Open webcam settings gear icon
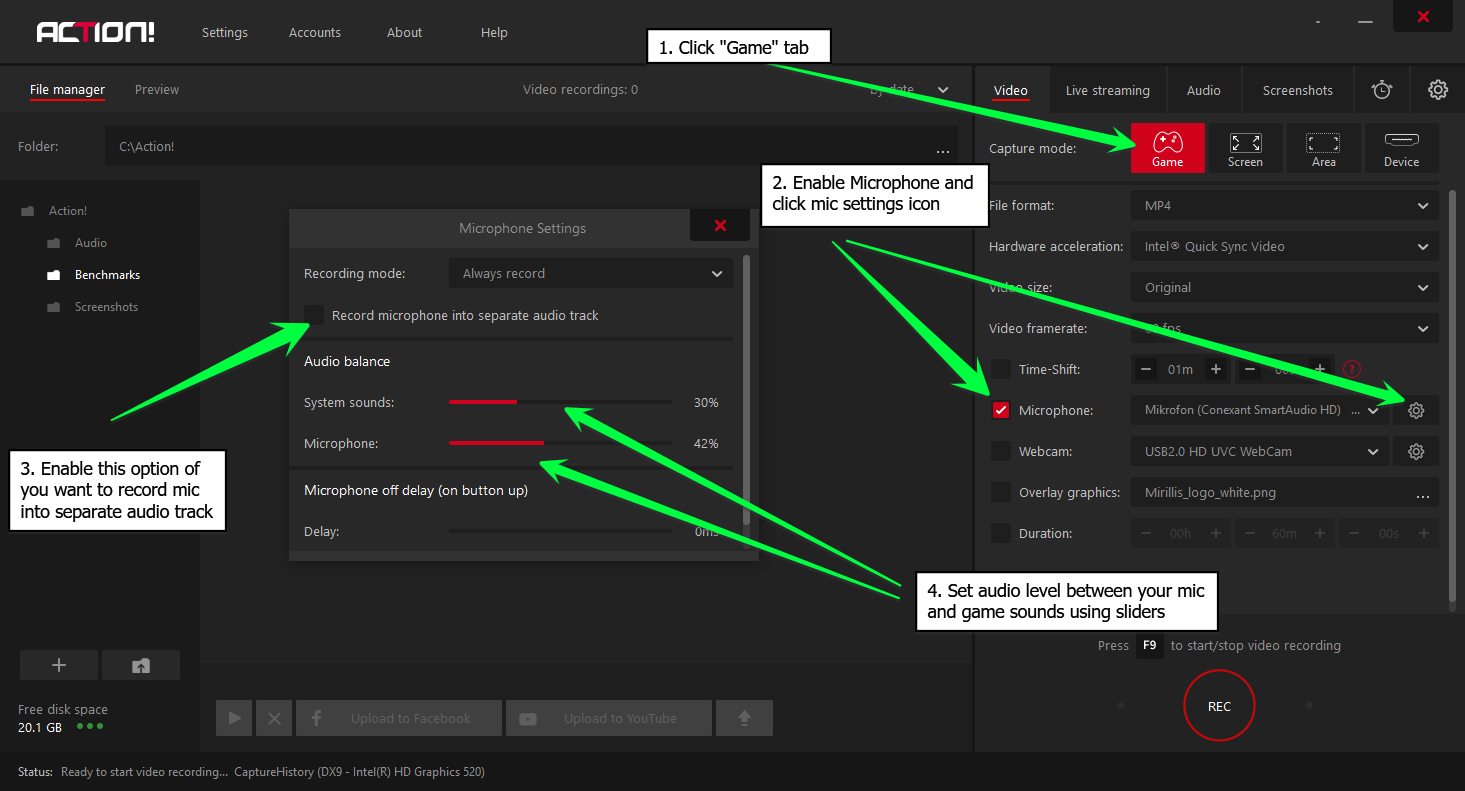The width and height of the screenshot is (1465, 791). tap(1415, 451)
